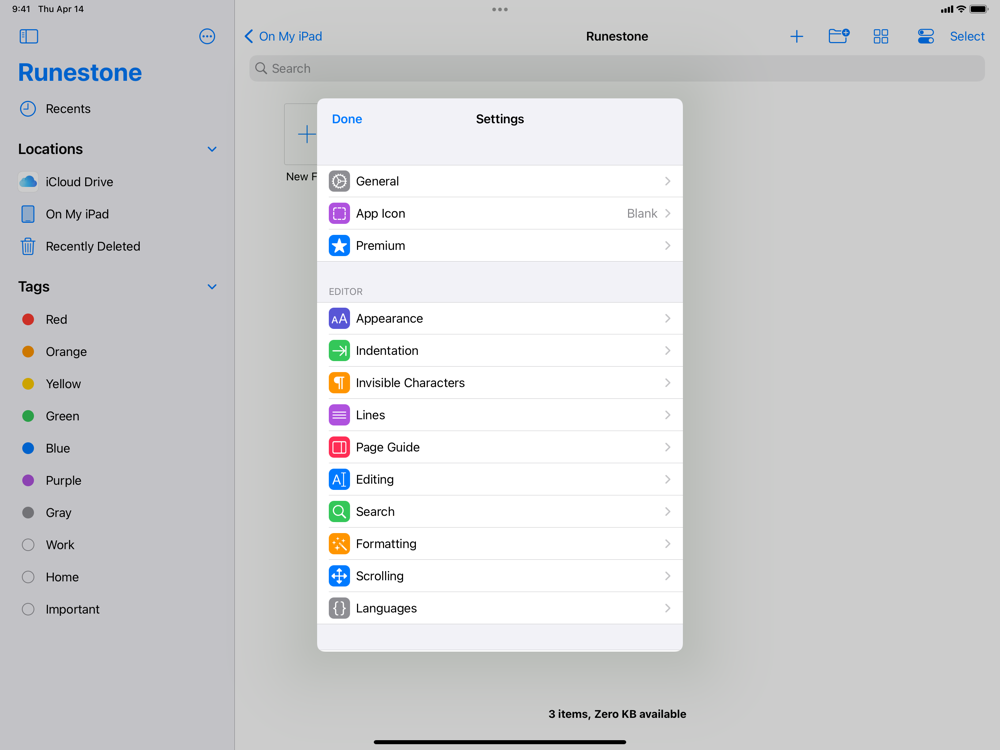The width and height of the screenshot is (1000, 750).
Task: Tap the green Indentation arrow icon
Action: click(x=339, y=351)
